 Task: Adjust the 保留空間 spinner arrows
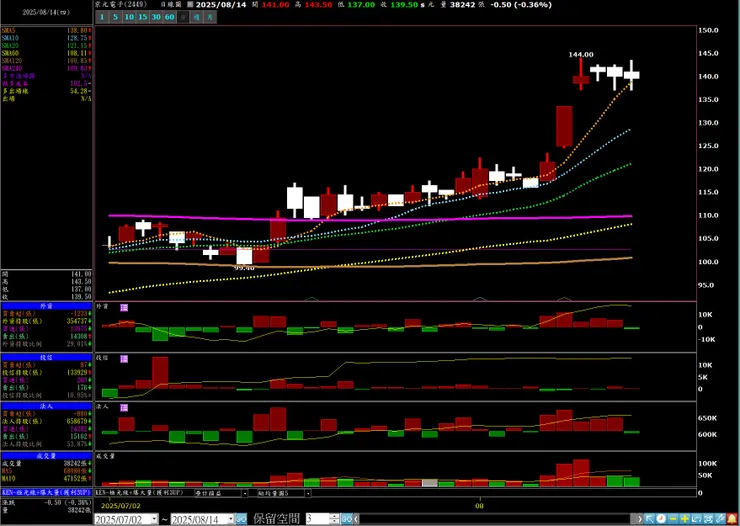(x=334, y=519)
